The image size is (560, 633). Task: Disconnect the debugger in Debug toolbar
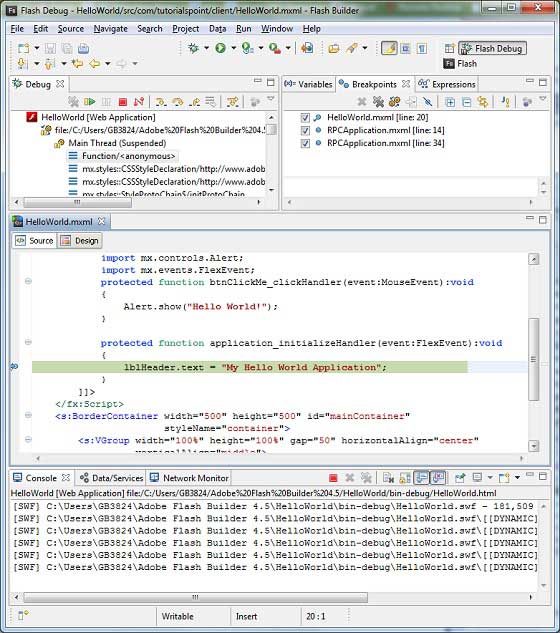click(139, 102)
